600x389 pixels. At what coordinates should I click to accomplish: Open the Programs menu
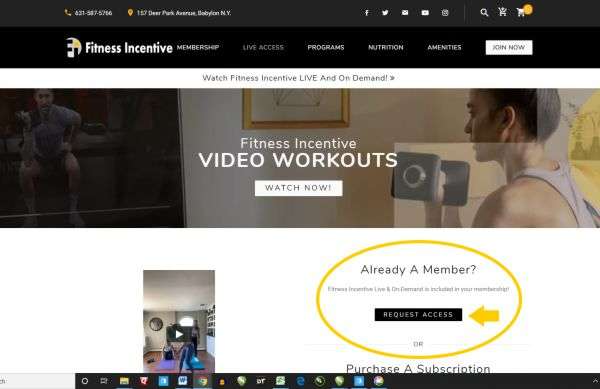(x=326, y=47)
